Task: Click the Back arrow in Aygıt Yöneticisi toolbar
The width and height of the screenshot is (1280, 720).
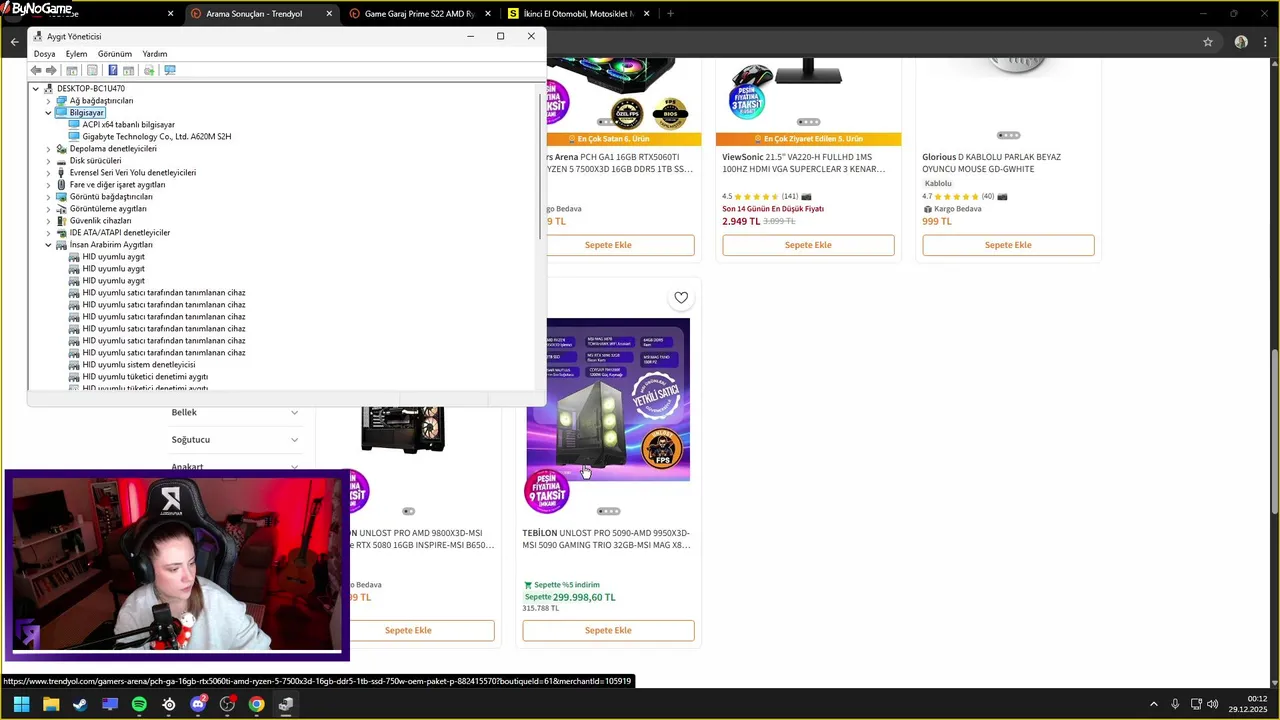Action: tap(36, 70)
